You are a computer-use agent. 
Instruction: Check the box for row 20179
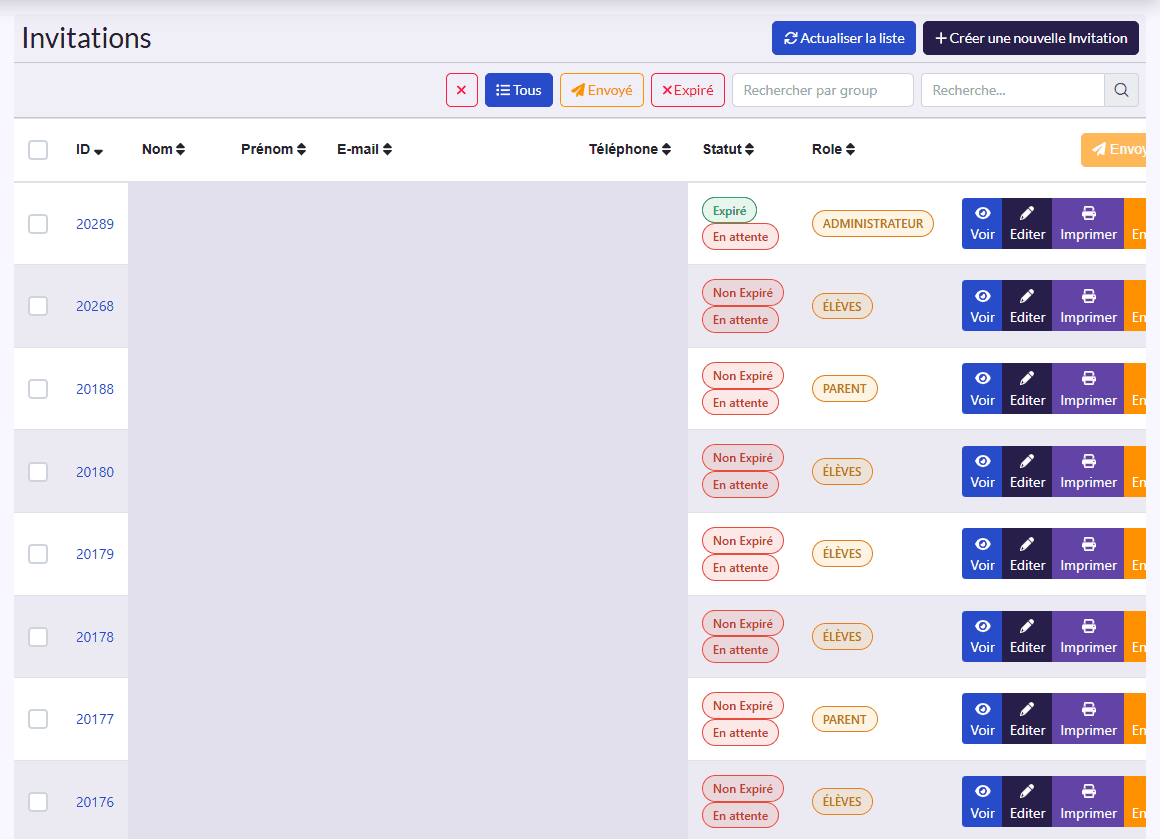[x=38, y=554]
